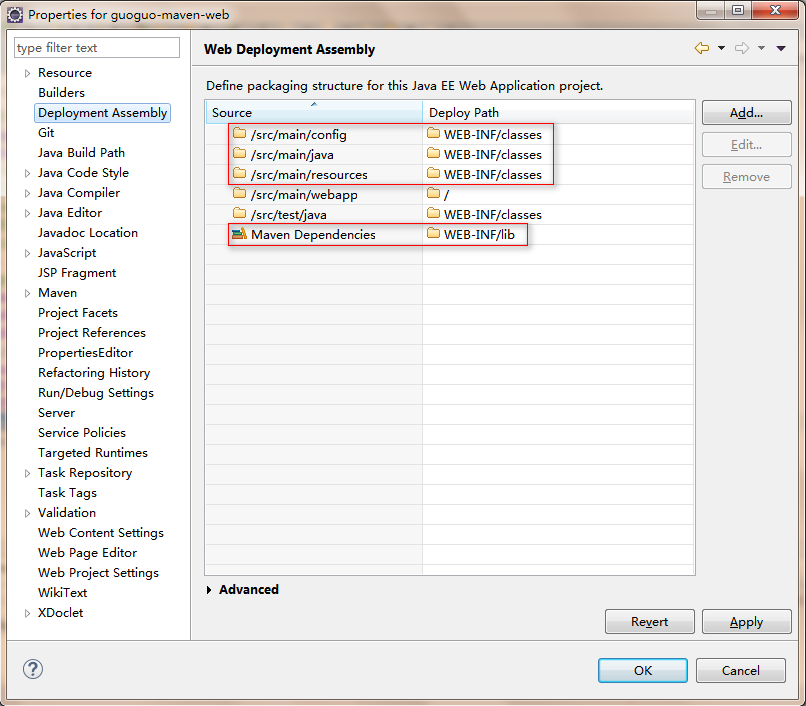Select the Maven Dependencies library icon
The image size is (806, 706).
pos(239,234)
